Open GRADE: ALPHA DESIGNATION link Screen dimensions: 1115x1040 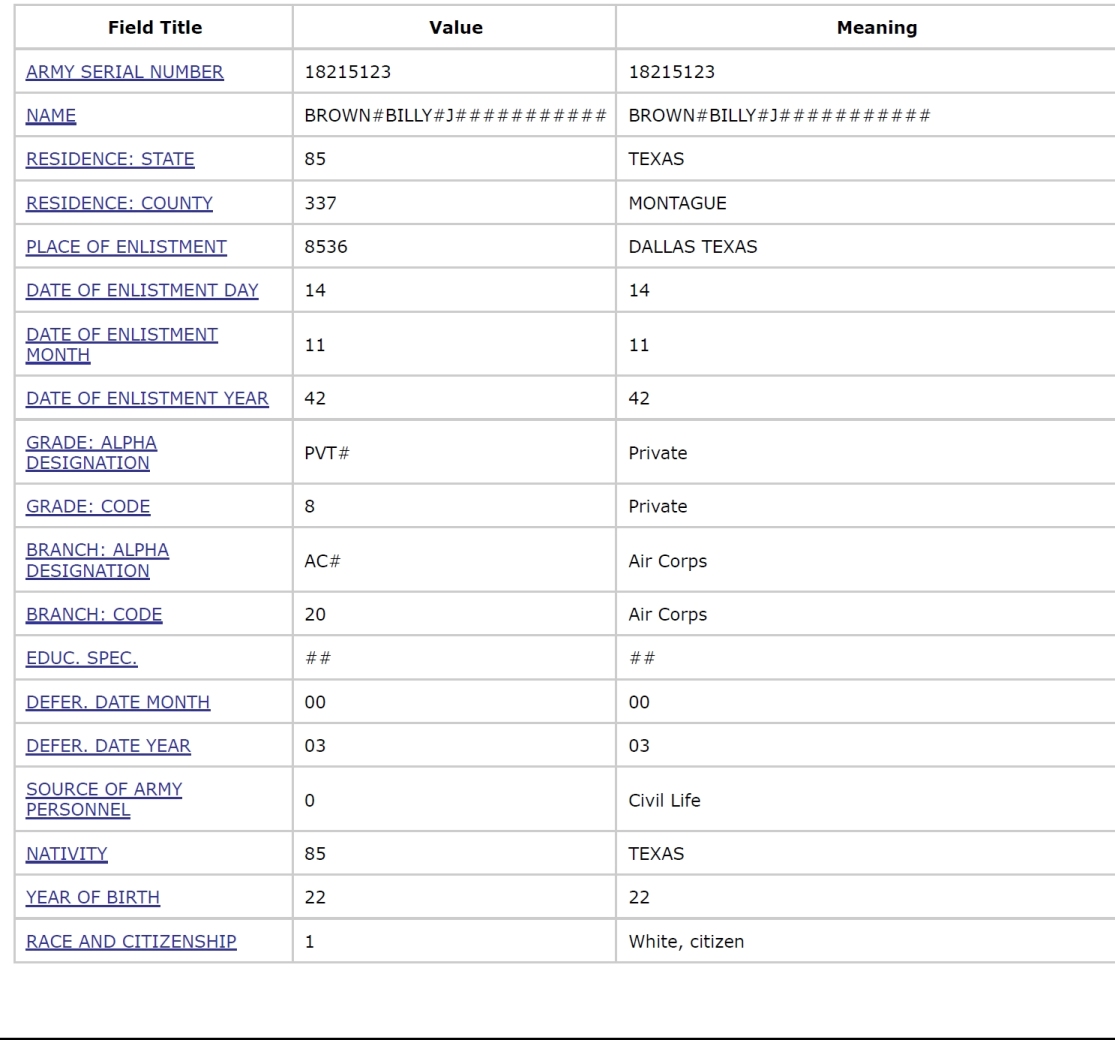91,452
